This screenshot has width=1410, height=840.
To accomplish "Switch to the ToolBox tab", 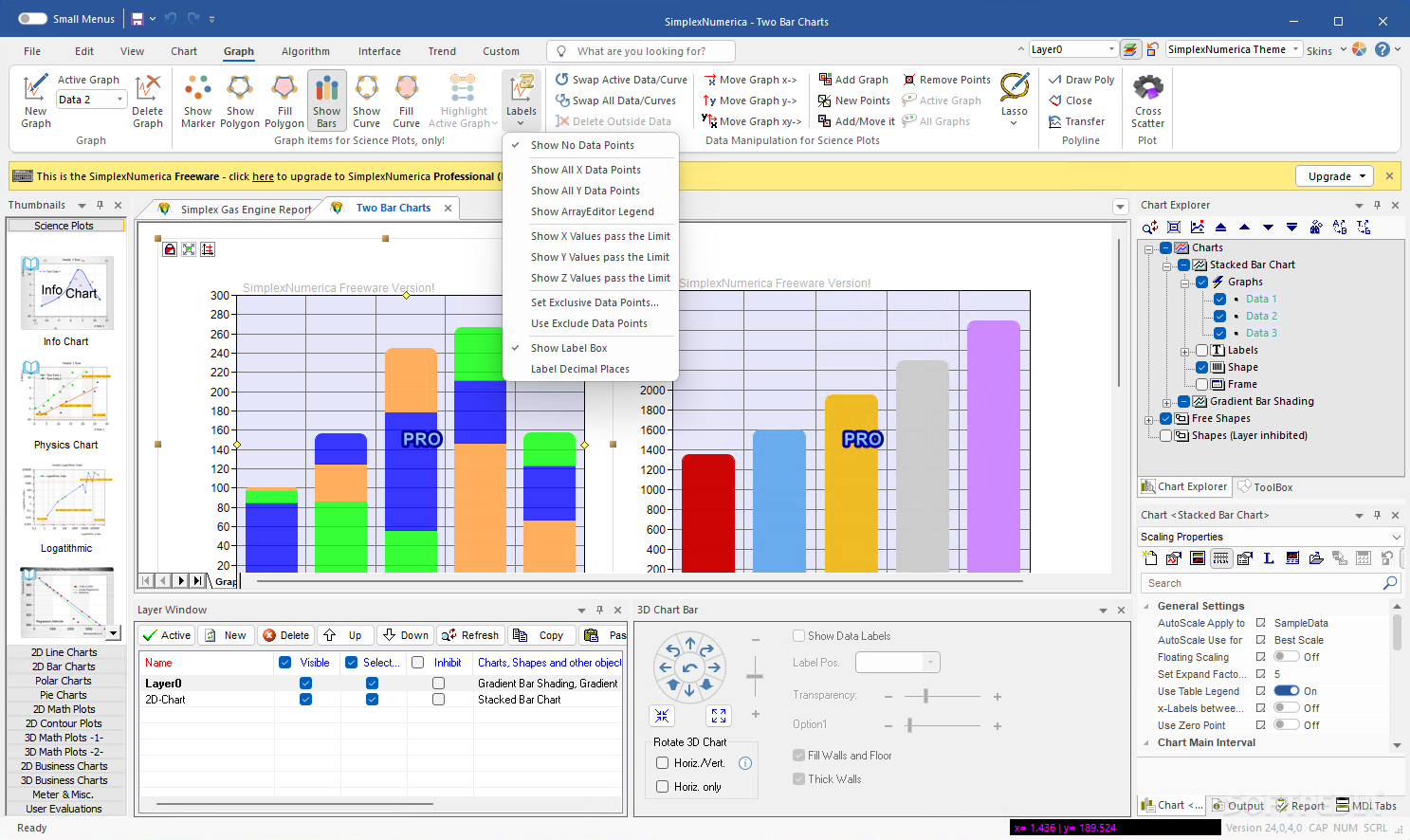I will pos(1266,487).
